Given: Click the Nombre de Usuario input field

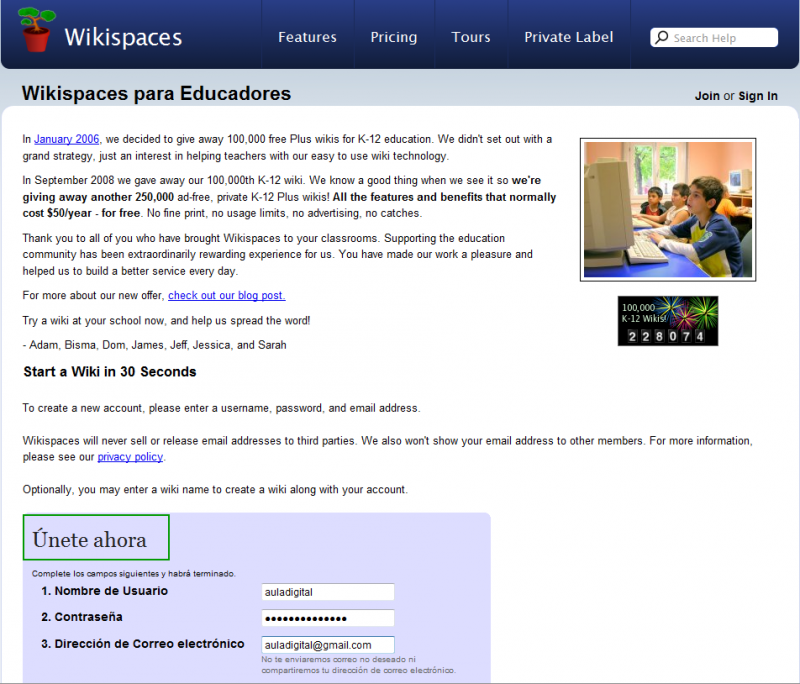Looking at the screenshot, I should tap(328, 592).
